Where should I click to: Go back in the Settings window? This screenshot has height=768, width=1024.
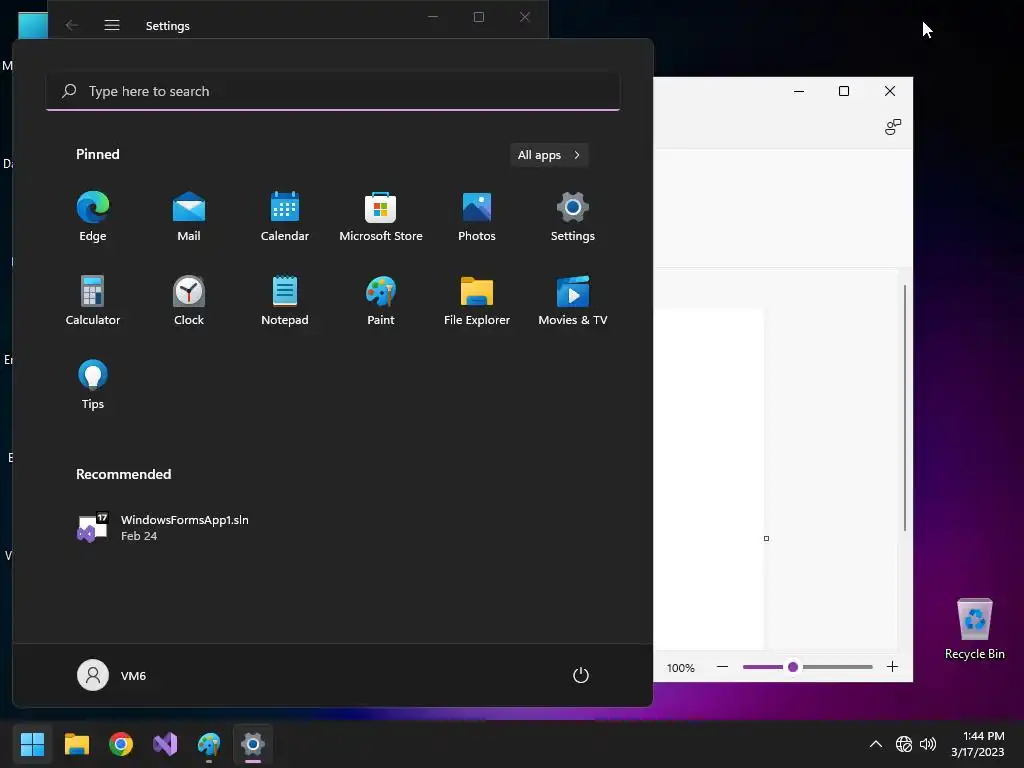[x=72, y=25]
